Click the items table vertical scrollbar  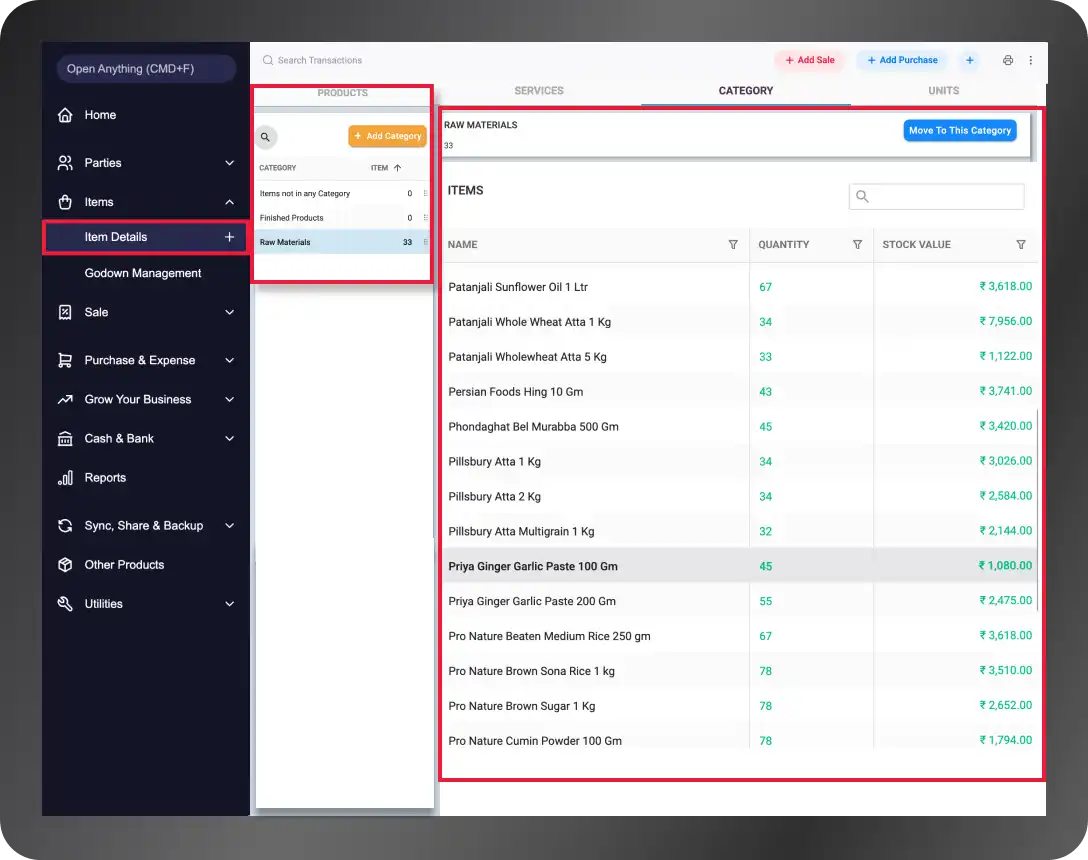click(x=1037, y=510)
